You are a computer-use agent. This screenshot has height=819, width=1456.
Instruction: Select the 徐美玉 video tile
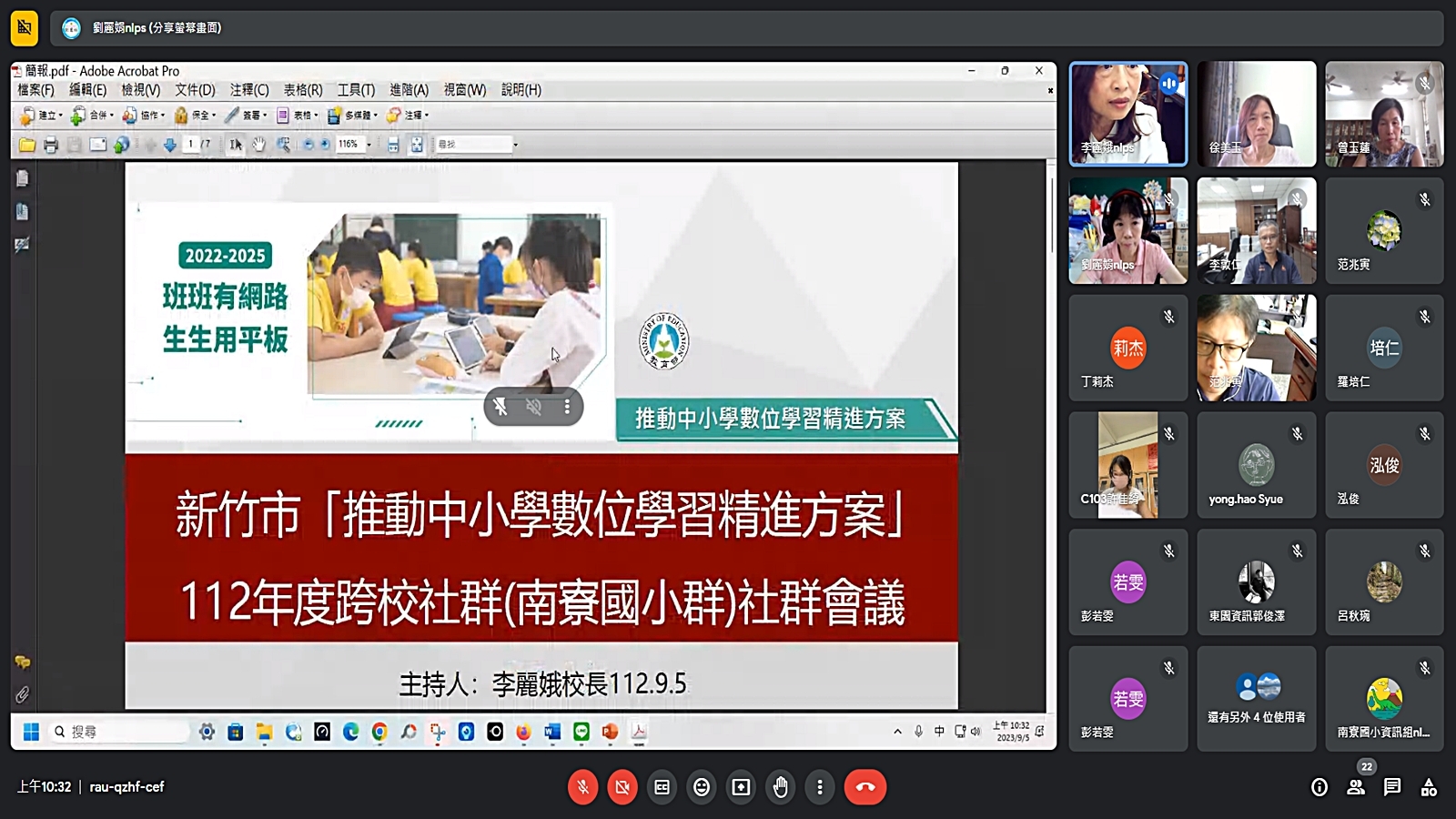tap(1256, 114)
